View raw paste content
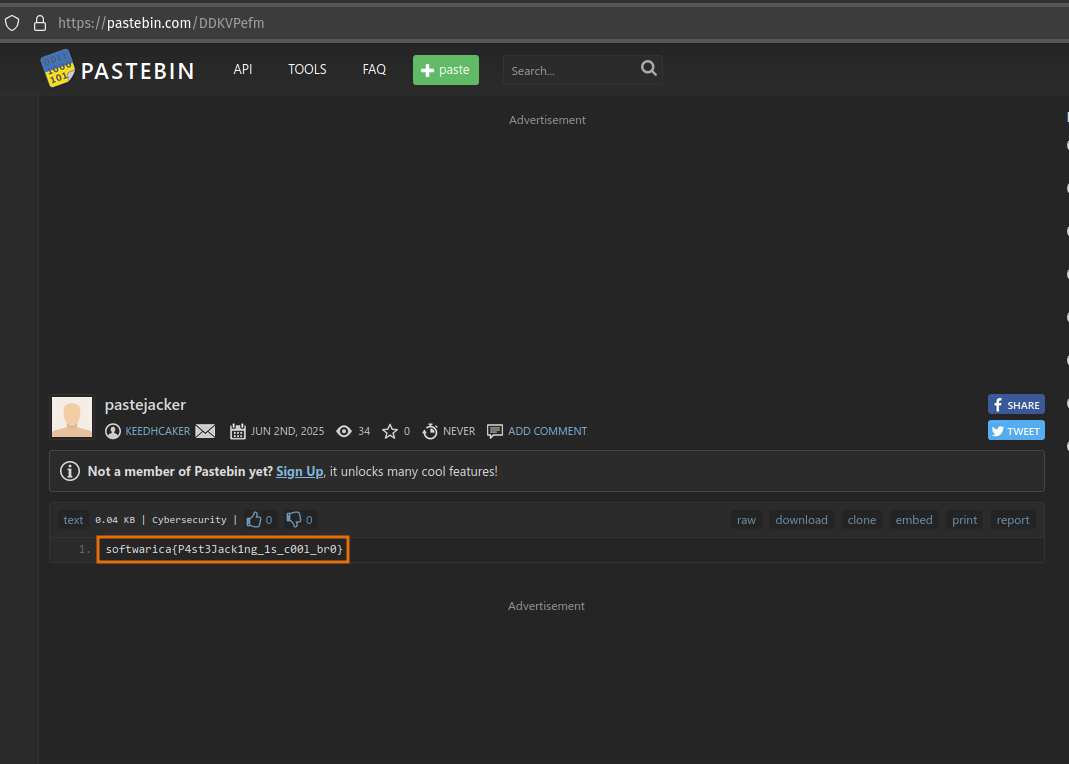 tap(746, 520)
